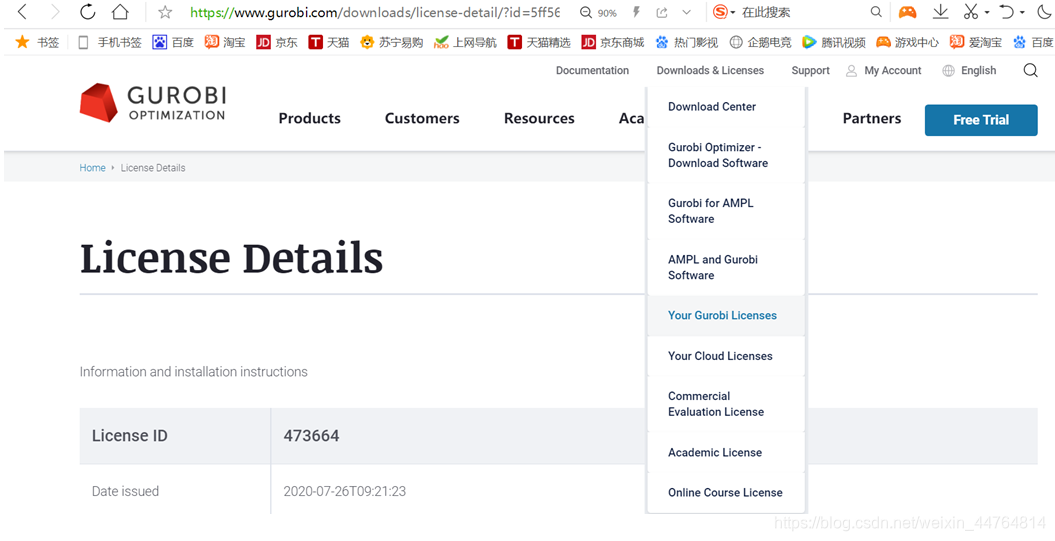Change language from English selector

(x=970, y=71)
